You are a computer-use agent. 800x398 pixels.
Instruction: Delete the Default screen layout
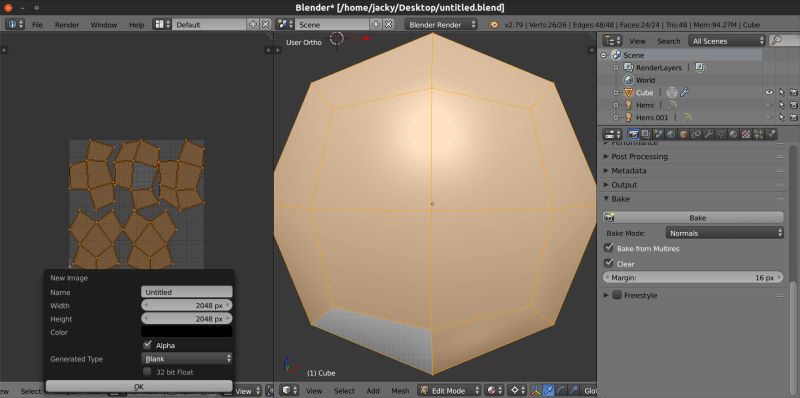coord(265,24)
